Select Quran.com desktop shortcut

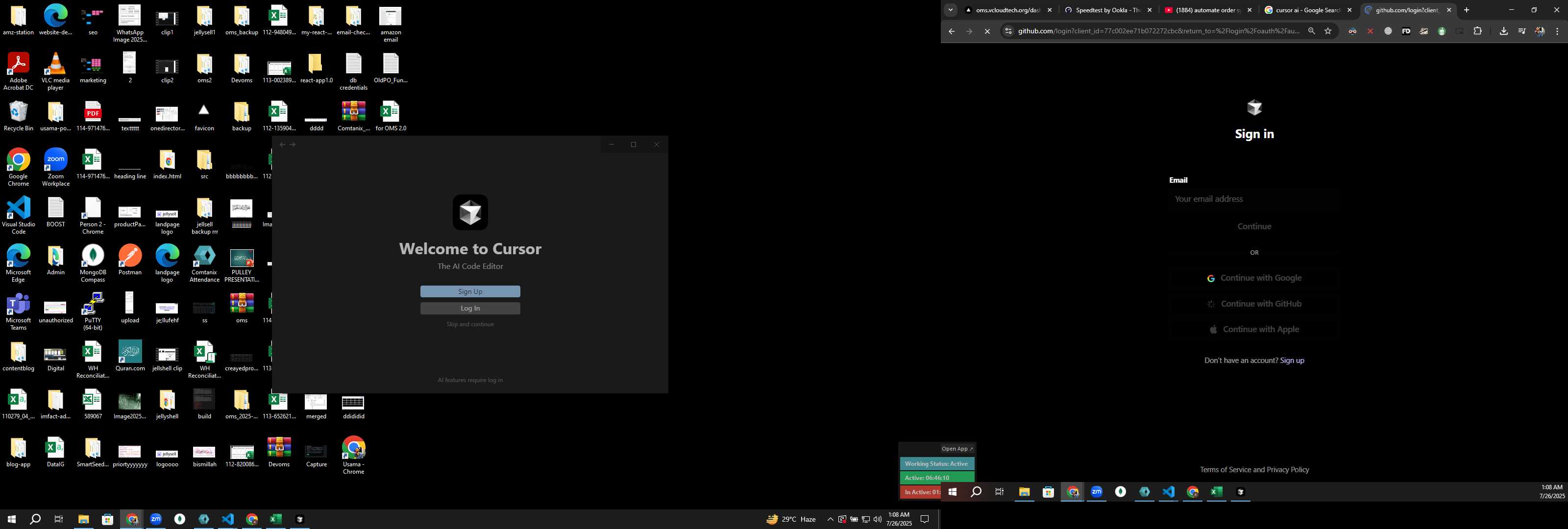pos(130,356)
